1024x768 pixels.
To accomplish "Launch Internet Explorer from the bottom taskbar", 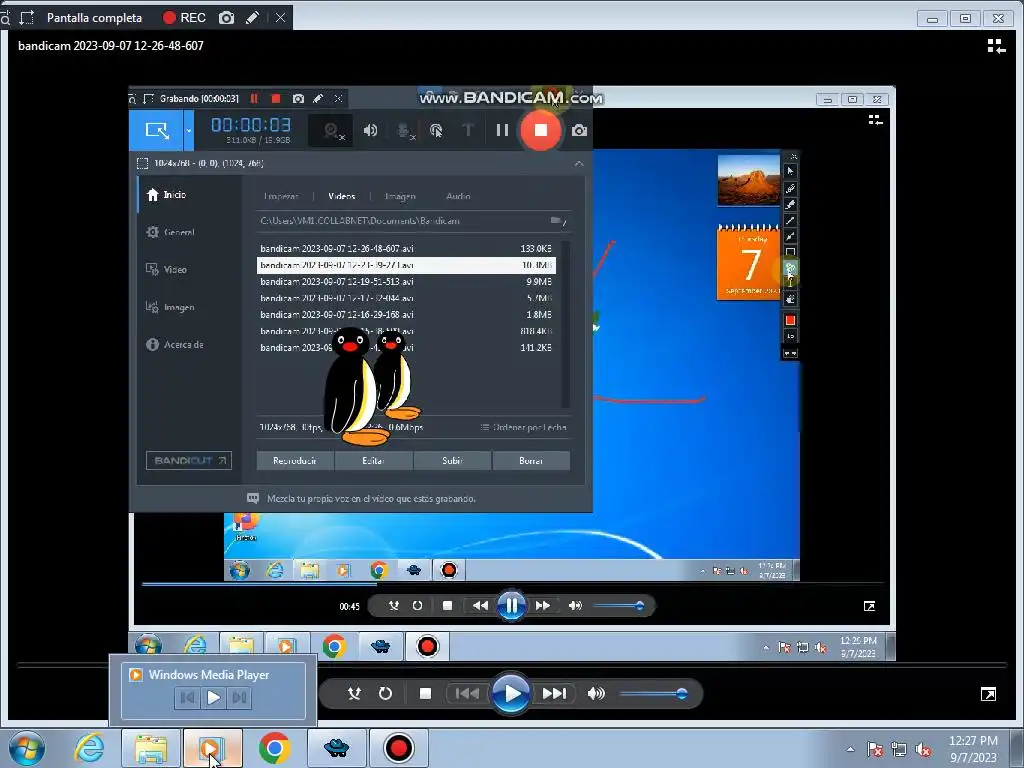I will [89, 748].
